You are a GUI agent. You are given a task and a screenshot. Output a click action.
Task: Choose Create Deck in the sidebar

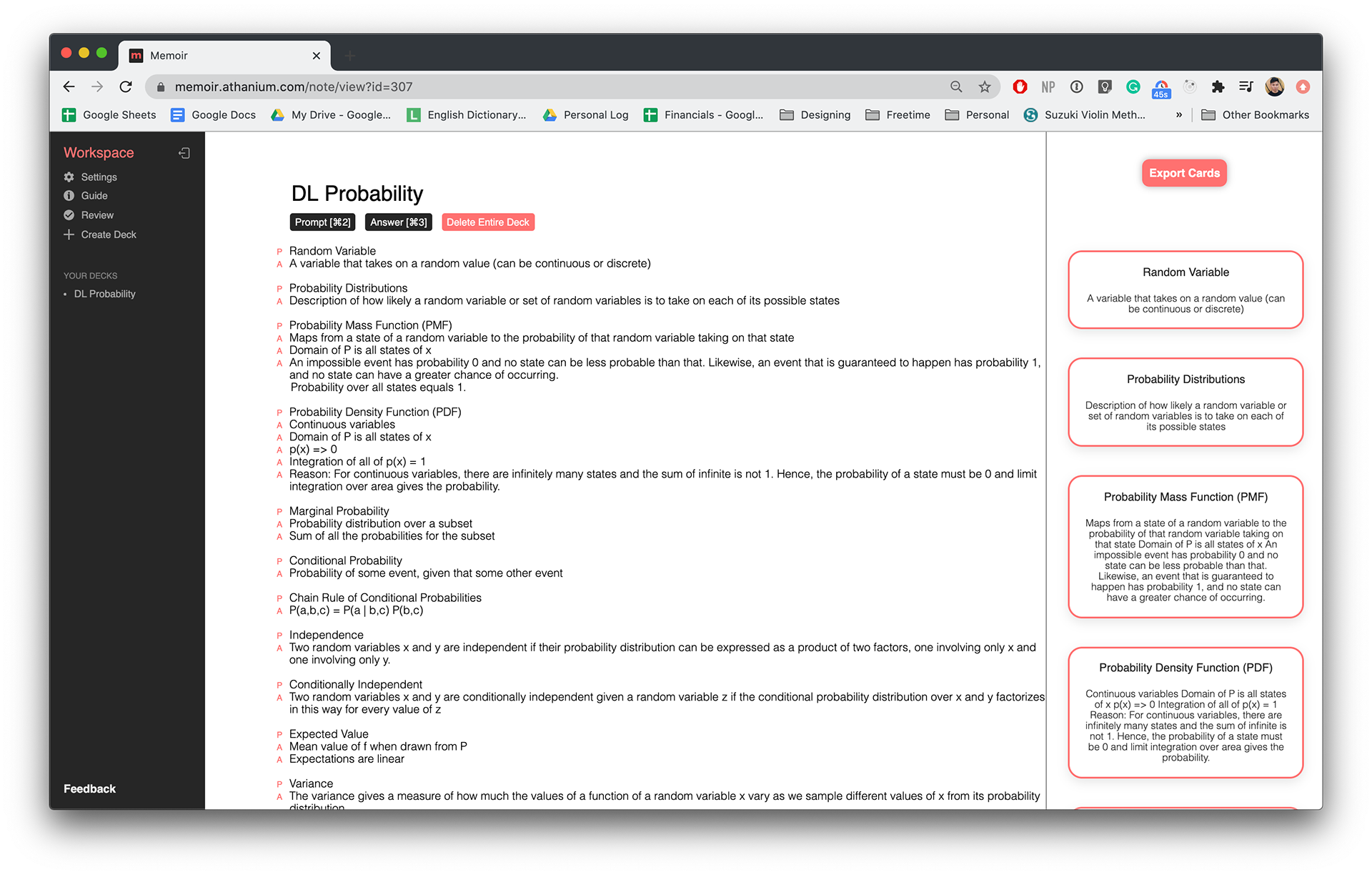(x=109, y=234)
